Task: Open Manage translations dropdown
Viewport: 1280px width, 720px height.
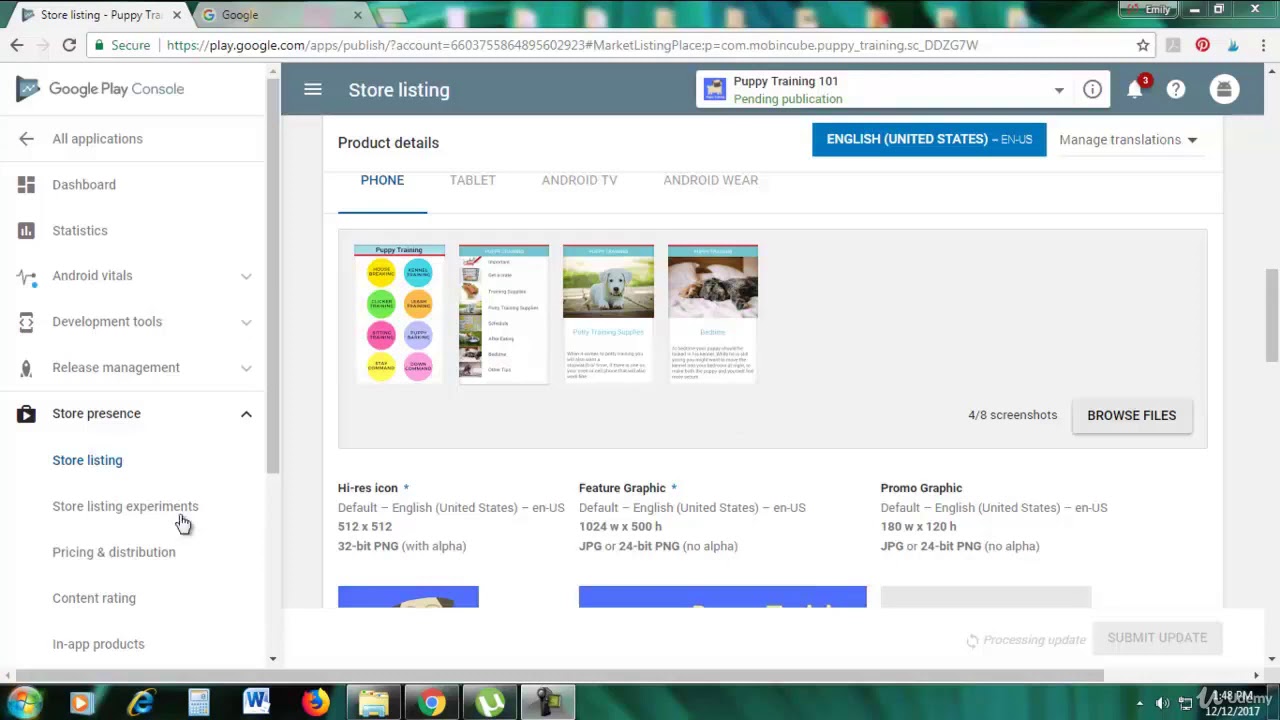Action: tap(1128, 140)
